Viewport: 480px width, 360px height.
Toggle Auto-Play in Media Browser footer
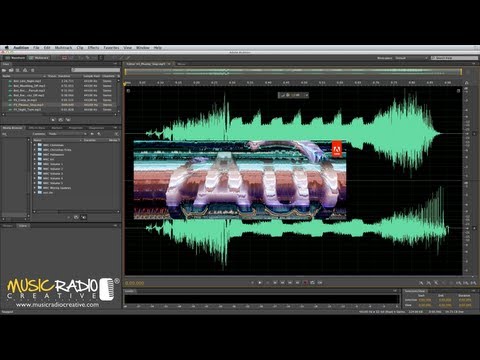pos(84,217)
